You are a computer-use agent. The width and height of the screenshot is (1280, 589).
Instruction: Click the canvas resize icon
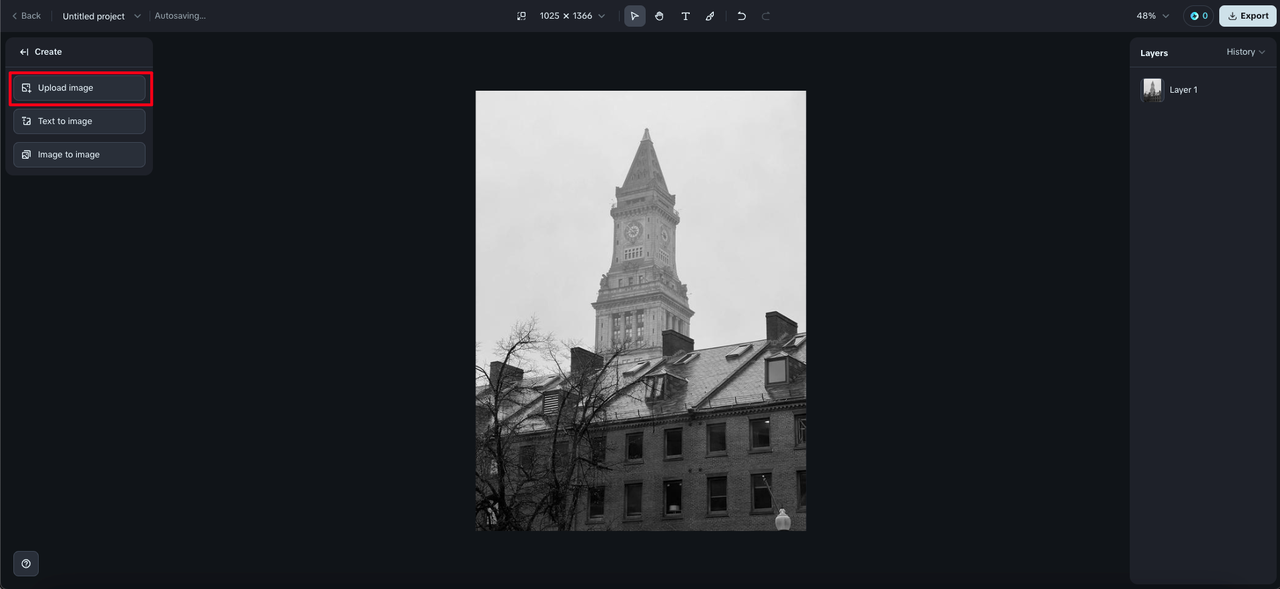click(521, 16)
